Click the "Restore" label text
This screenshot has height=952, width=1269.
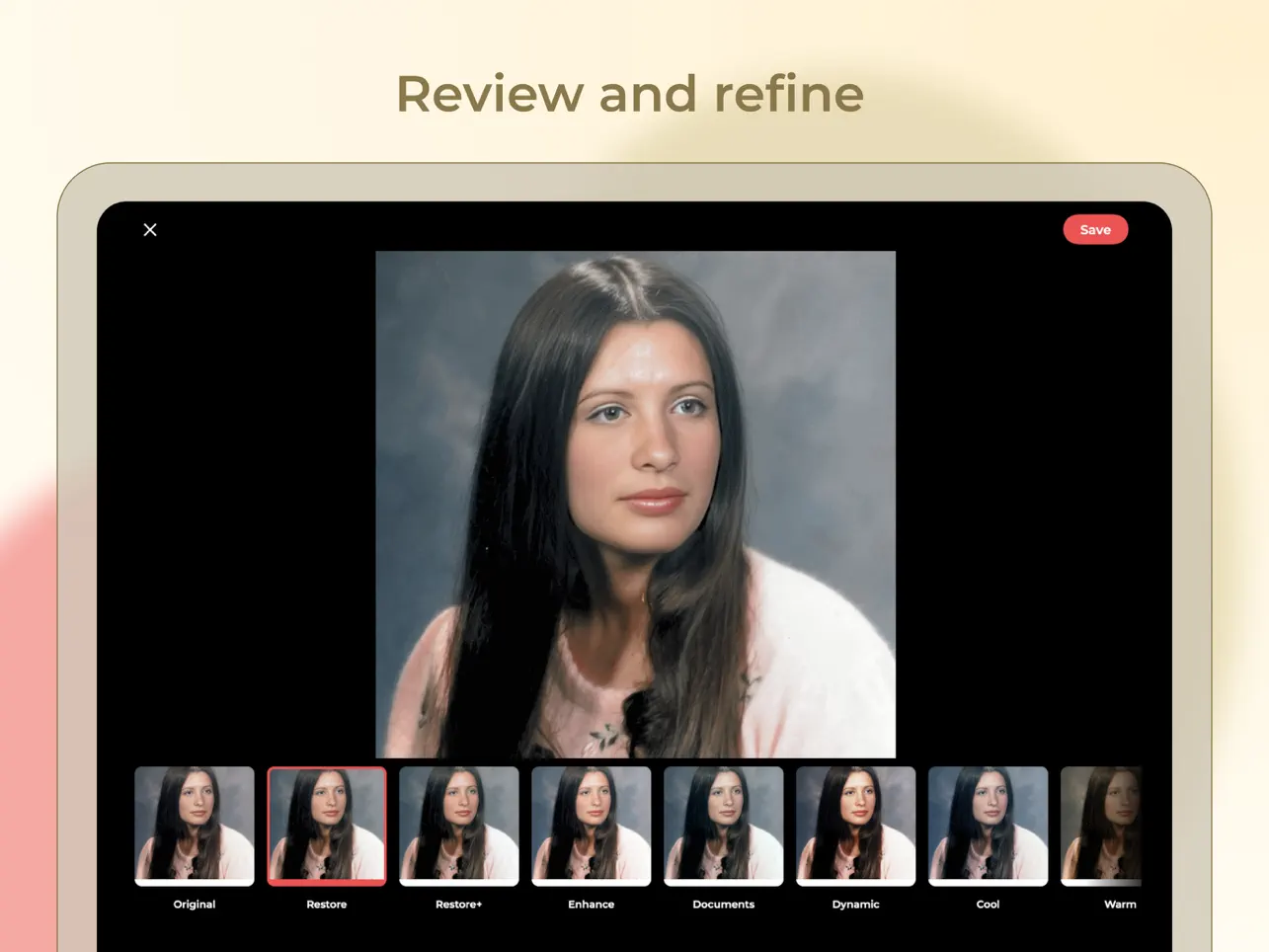(x=327, y=905)
